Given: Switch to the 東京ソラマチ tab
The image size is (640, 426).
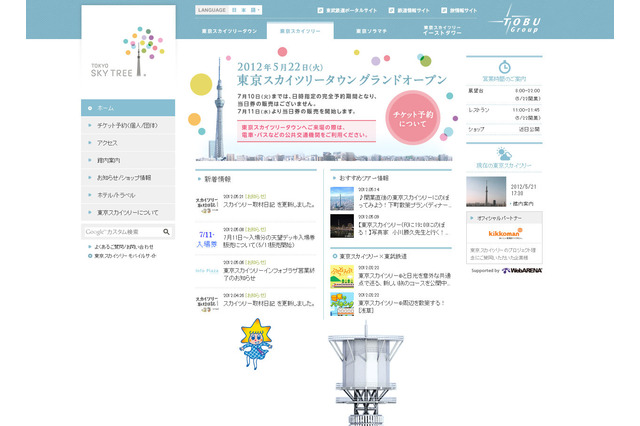Looking at the screenshot, I should tap(371, 31).
